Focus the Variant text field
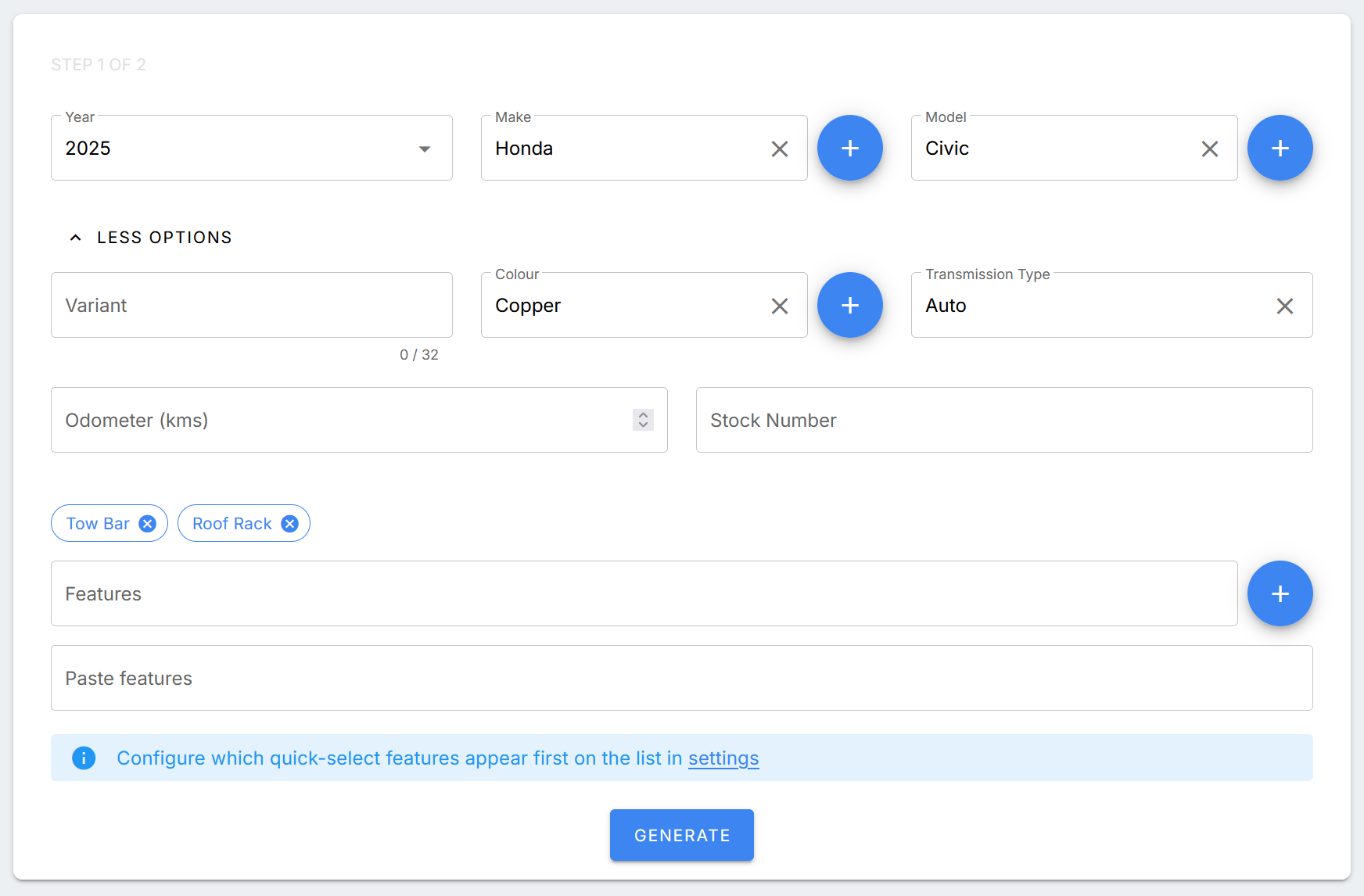The width and height of the screenshot is (1364, 896). click(x=251, y=306)
